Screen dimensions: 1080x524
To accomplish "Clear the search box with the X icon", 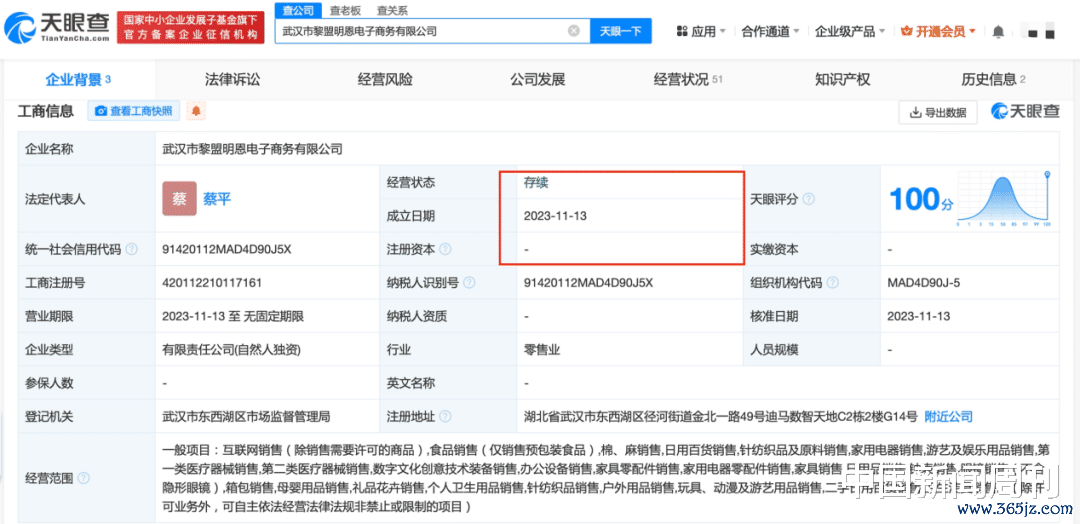I will [574, 31].
